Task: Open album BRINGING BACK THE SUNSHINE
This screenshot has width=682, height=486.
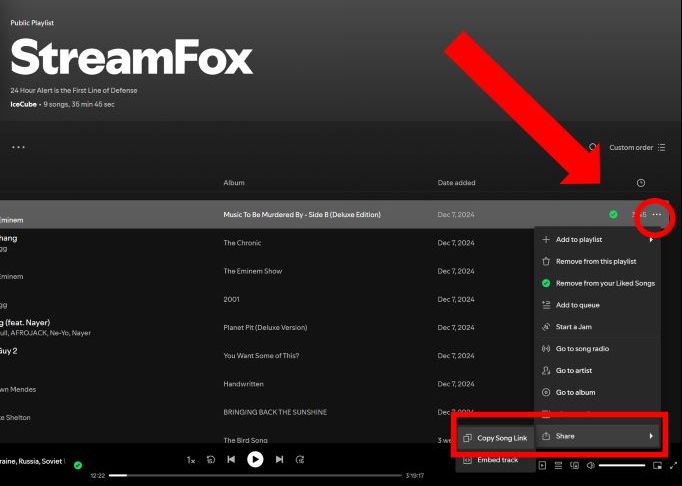Action: pyautogui.click(x=275, y=412)
